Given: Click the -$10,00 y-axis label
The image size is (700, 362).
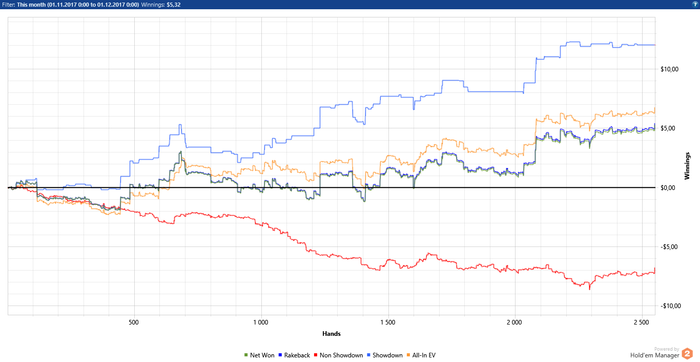Looking at the screenshot, I should tap(671, 306).
